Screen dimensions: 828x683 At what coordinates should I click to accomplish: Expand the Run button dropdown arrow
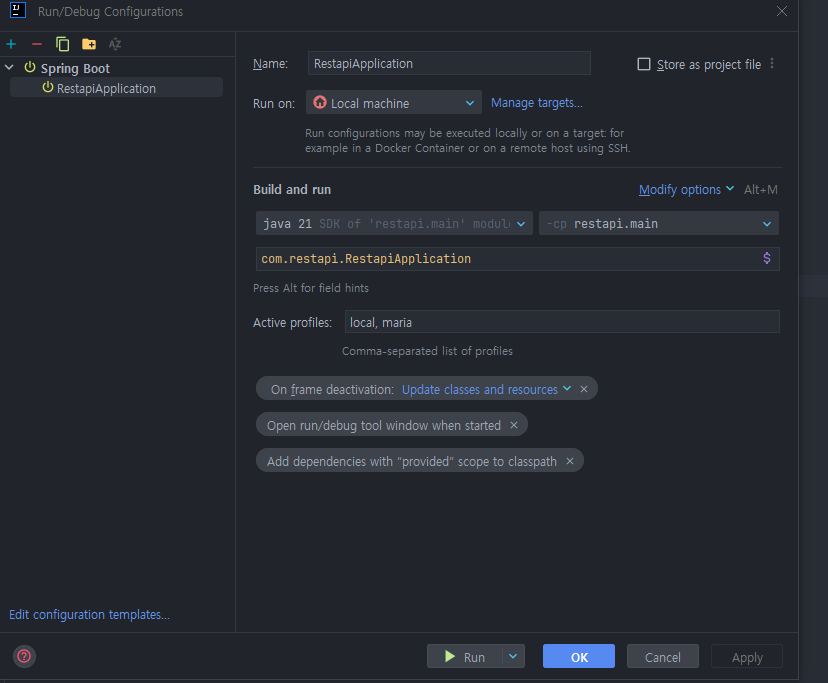pos(513,657)
